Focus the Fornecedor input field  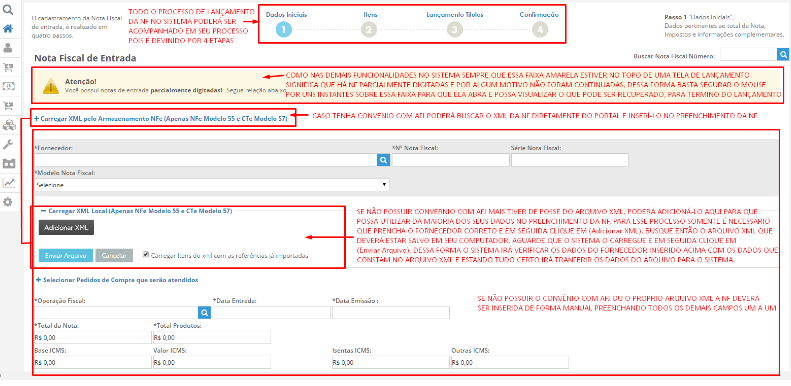click(x=206, y=160)
